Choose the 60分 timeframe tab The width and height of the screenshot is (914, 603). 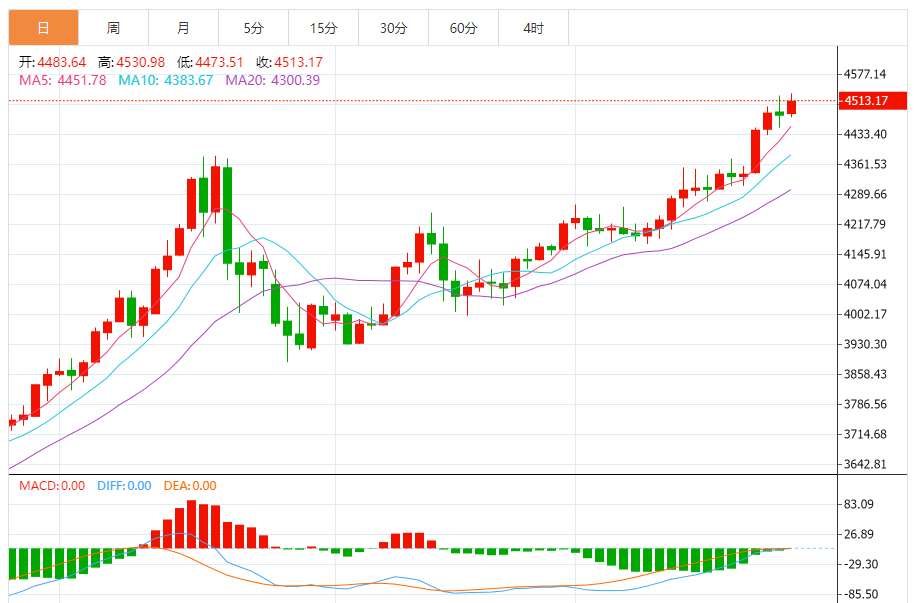click(463, 28)
